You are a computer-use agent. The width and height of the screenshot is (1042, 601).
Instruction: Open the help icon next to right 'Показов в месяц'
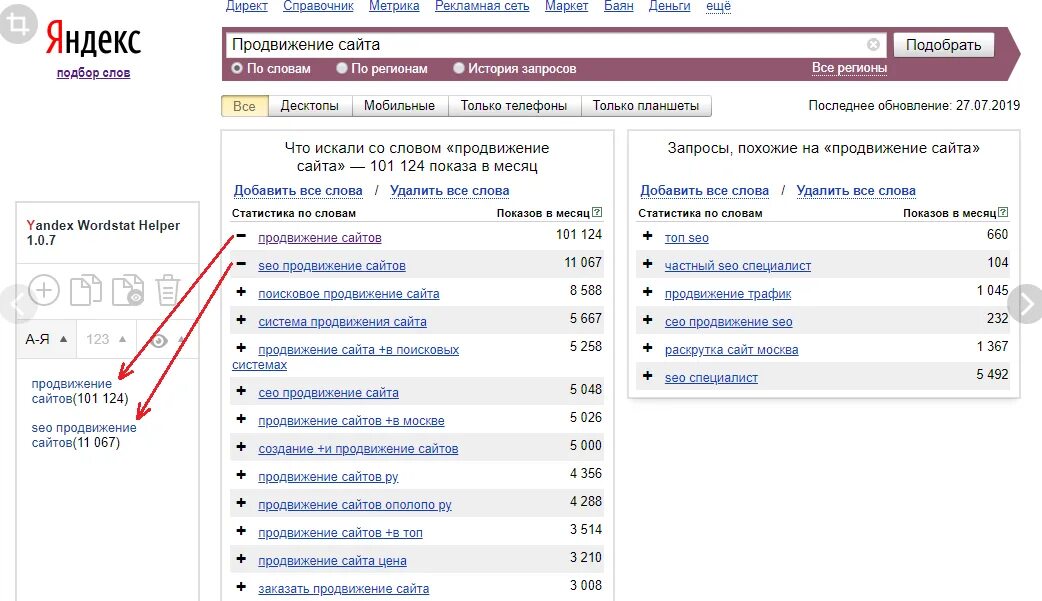[x=1003, y=212]
